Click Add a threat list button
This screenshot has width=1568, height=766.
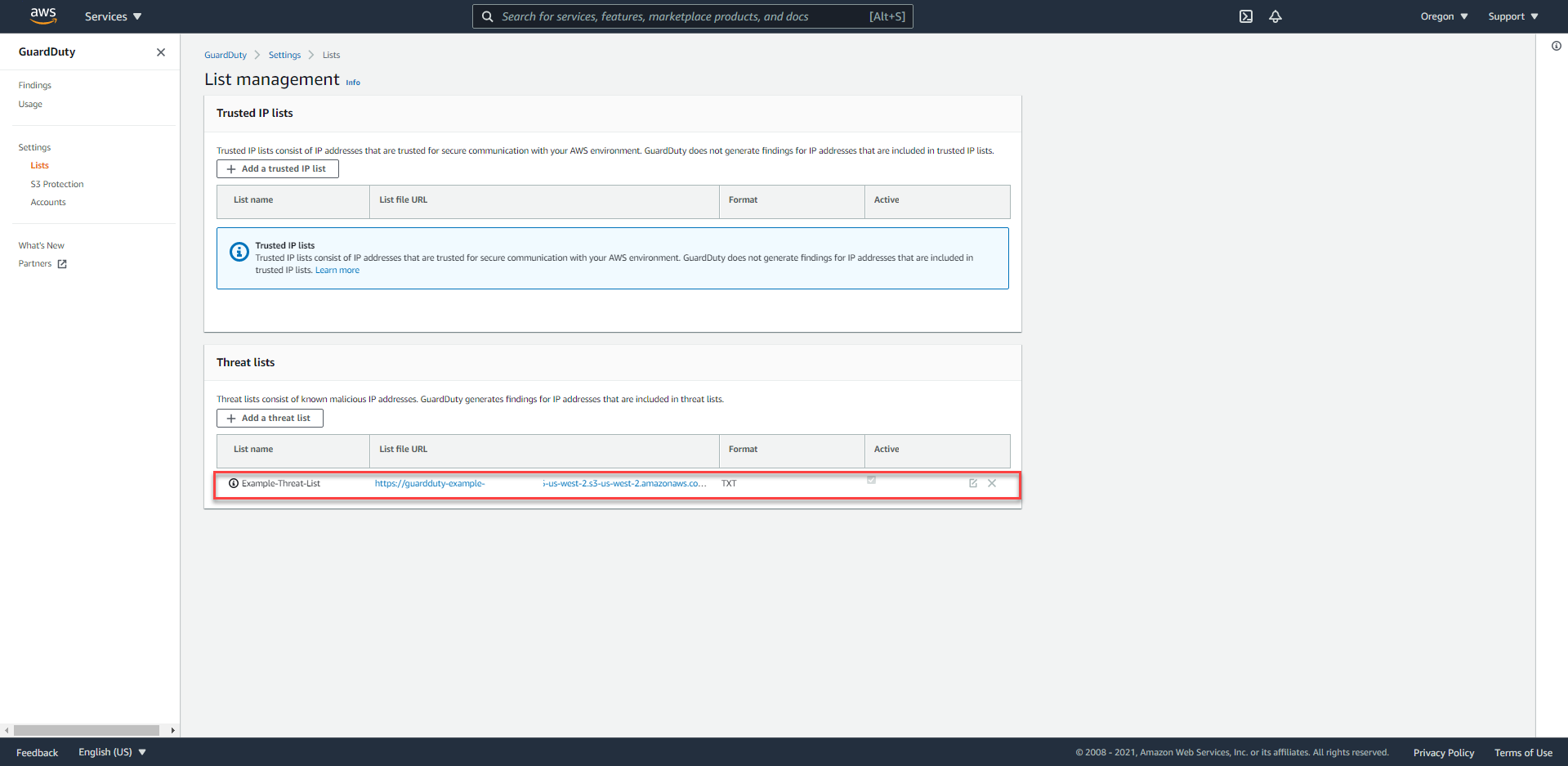point(270,418)
